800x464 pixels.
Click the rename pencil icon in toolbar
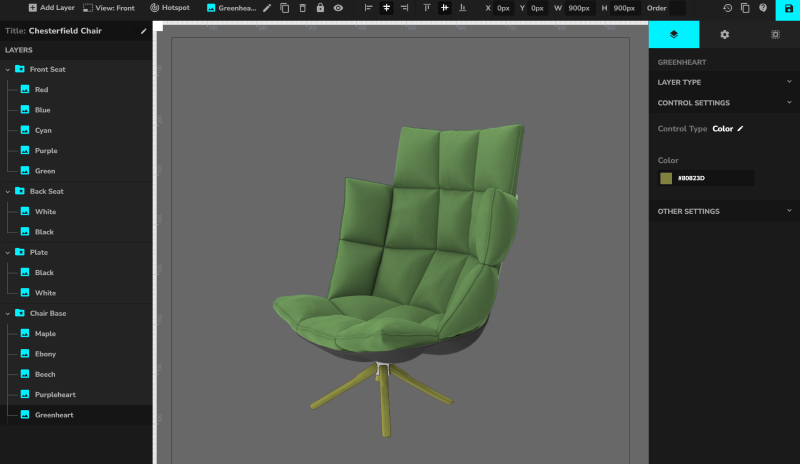pyautogui.click(x=267, y=8)
